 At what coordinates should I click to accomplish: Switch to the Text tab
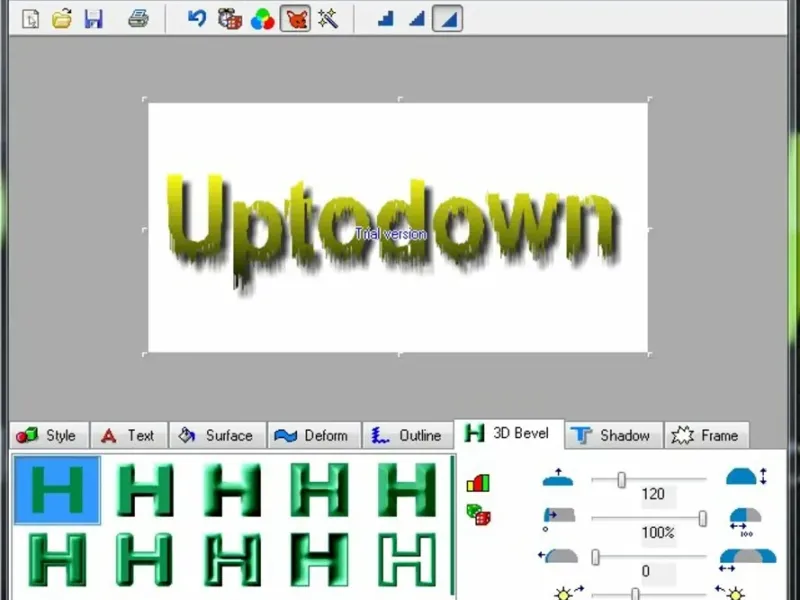pos(129,435)
